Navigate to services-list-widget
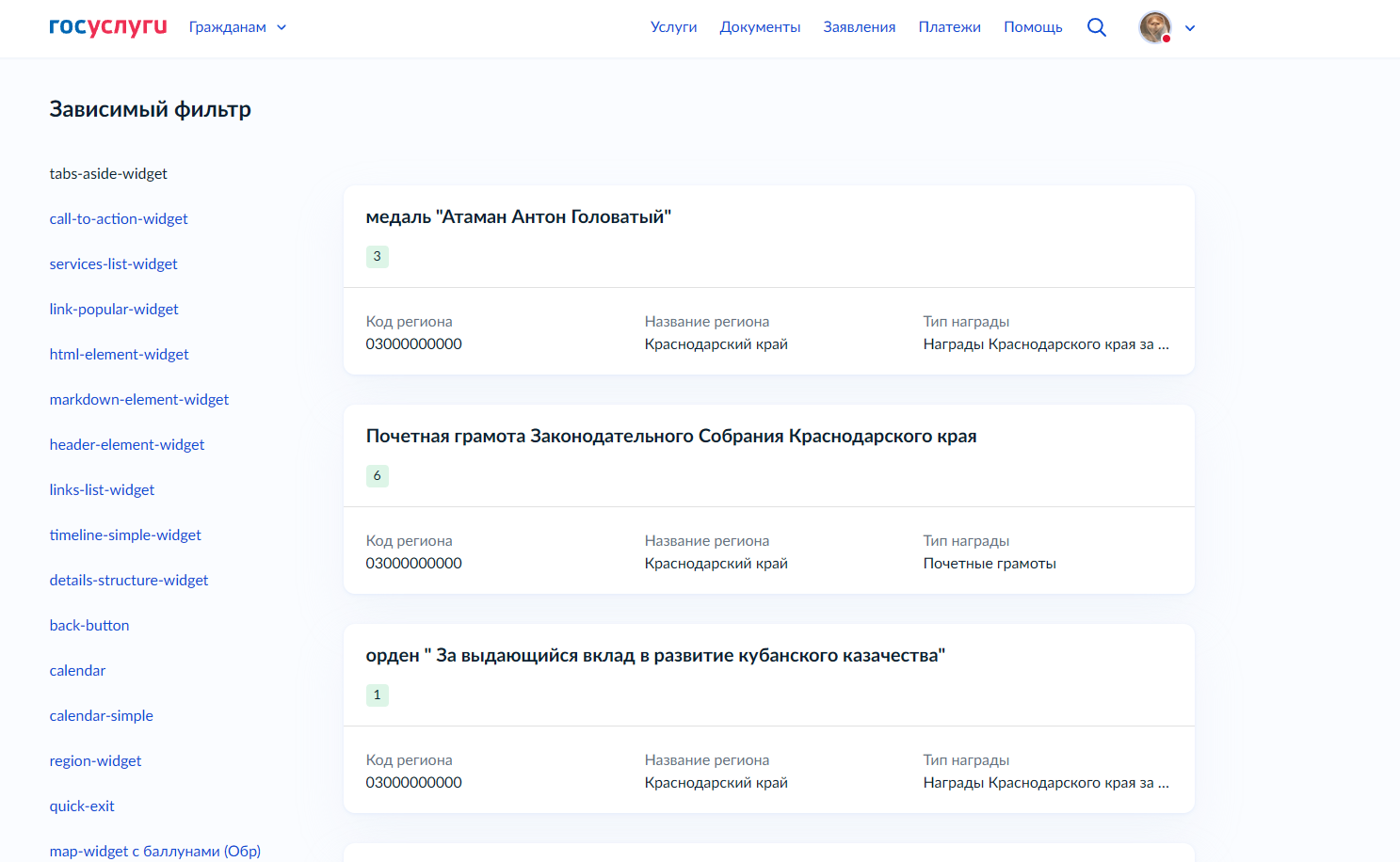Viewport: 1400px width, 862px height. (x=113, y=264)
